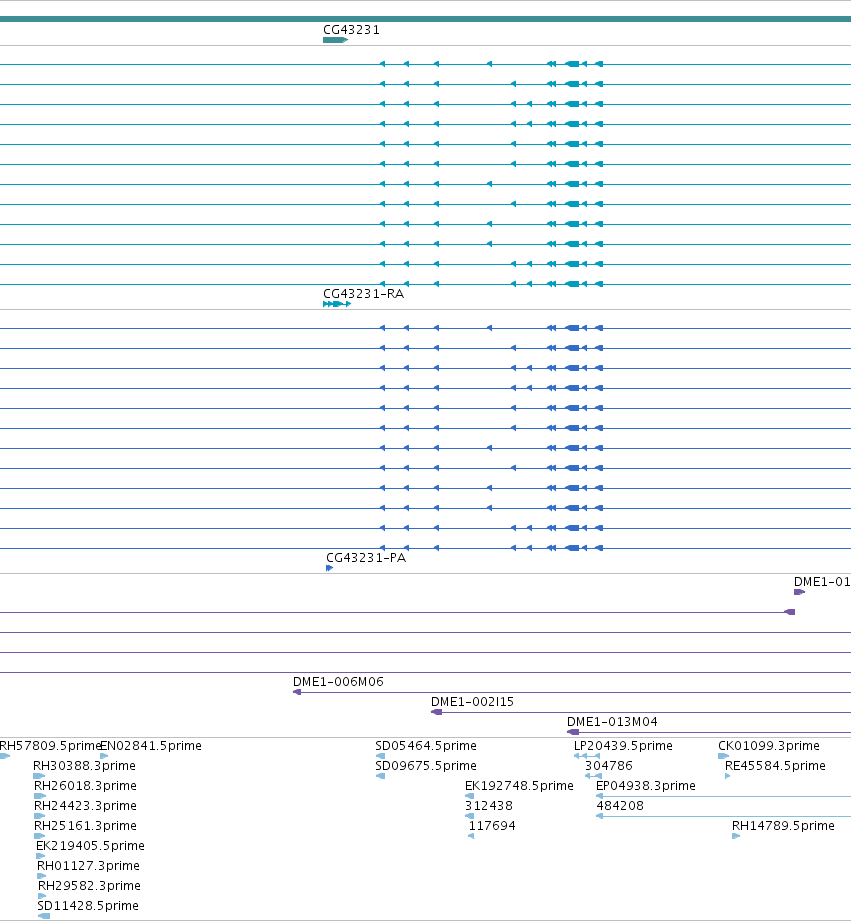851x921 pixels.
Task: Click the CG43231-PA protein label
Action: (x=366, y=557)
